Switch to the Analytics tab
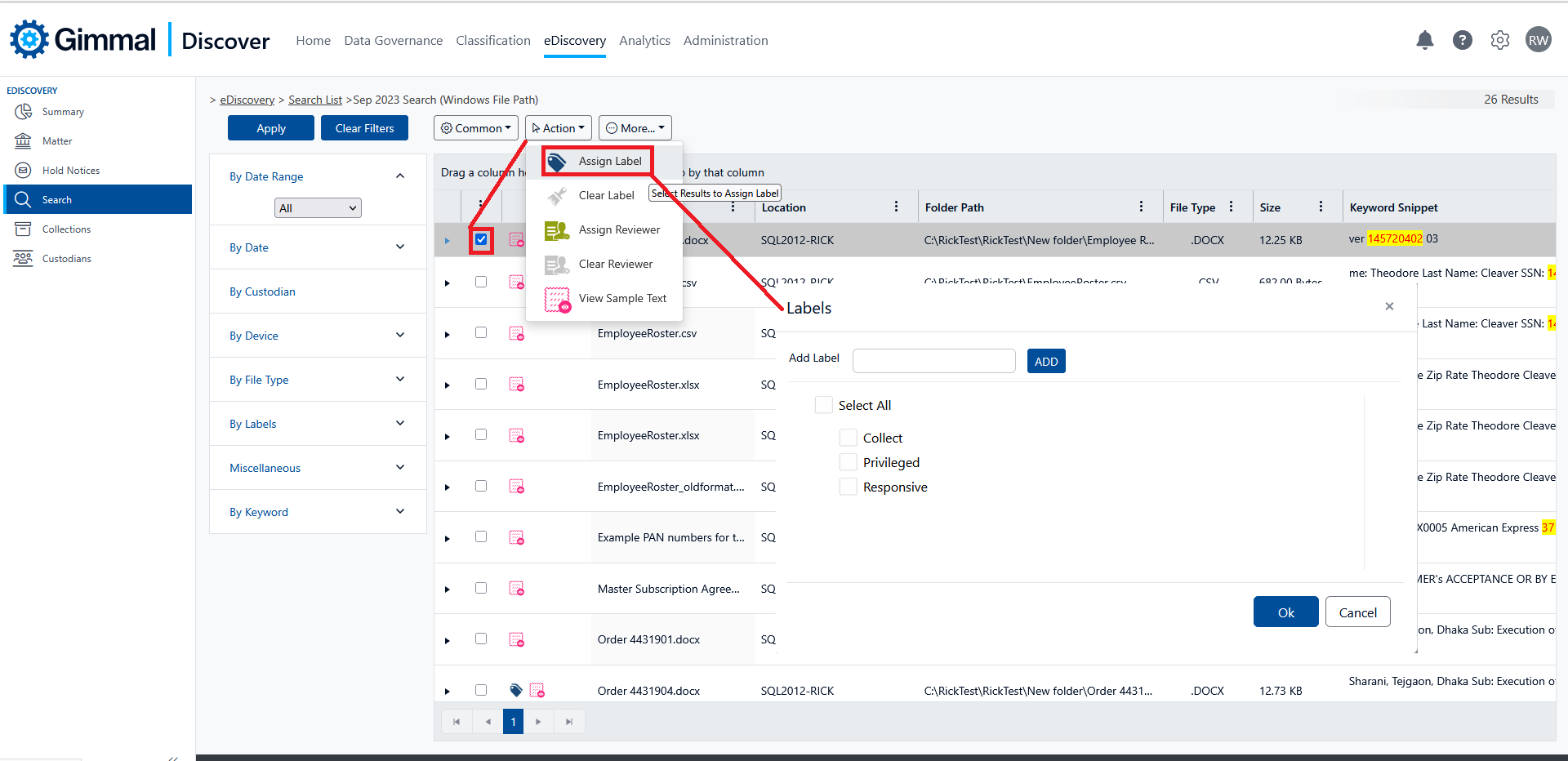This screenshot has height=761, width=1568. [644, 41]
